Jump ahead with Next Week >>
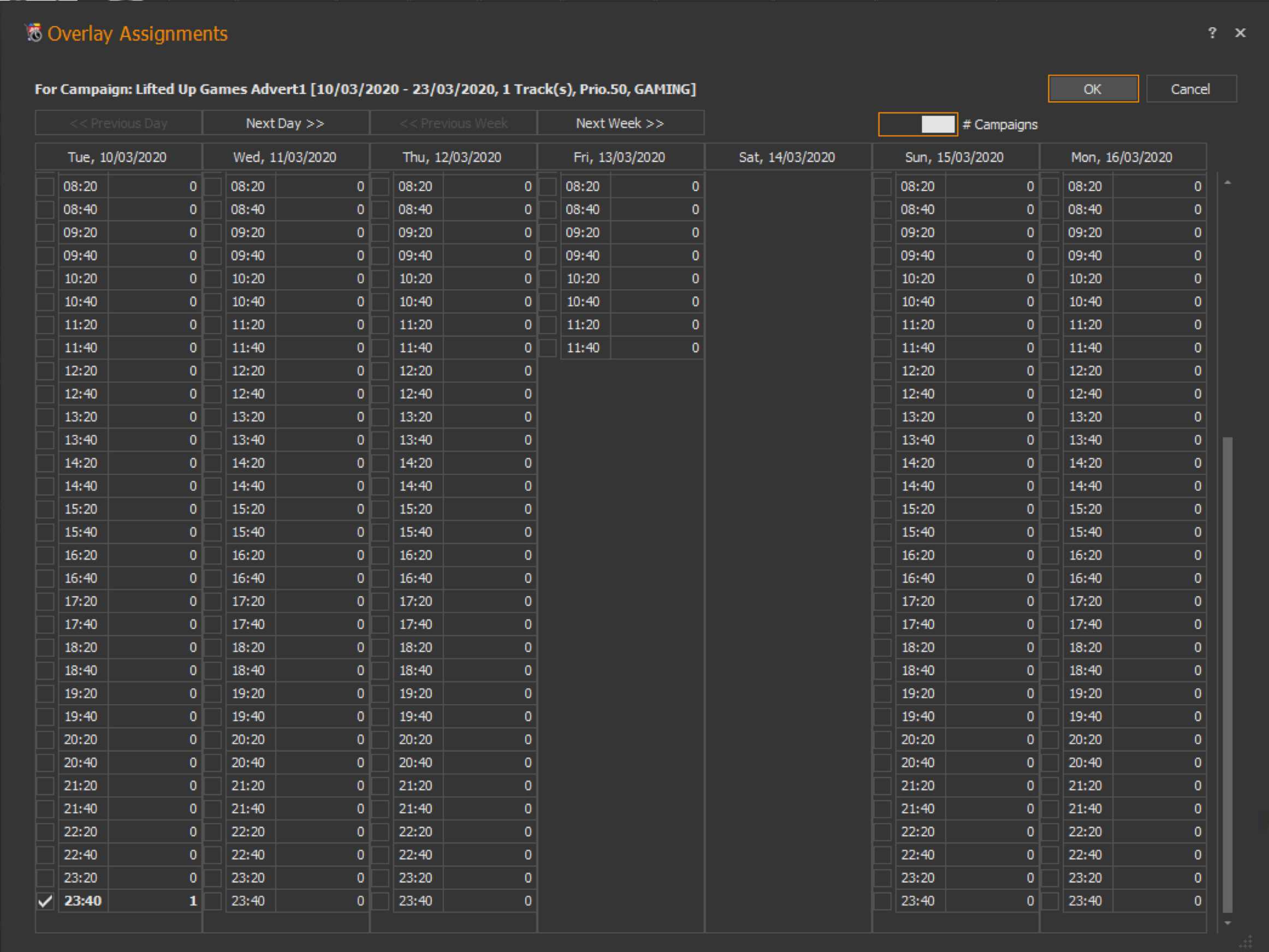Screen dimensions: 1269x952 pyautogui.click(x=620, y=123)
